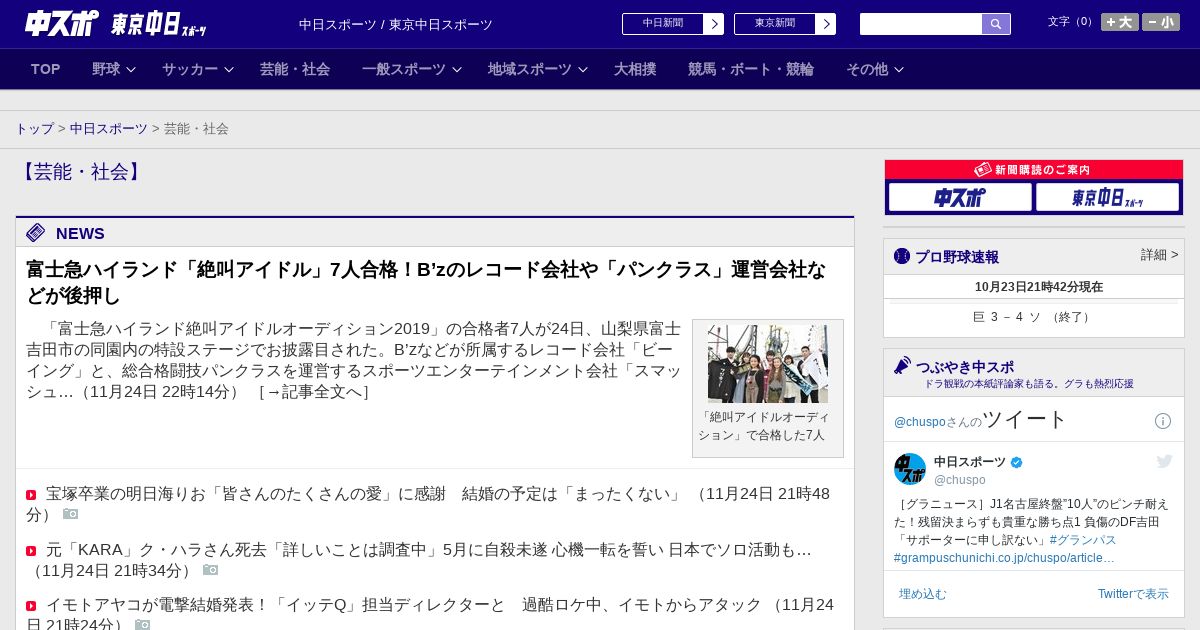Open the プロ野球速報 heading link
Image resolution: width=1200 pixels, height=630 pixels.
[957, 257]
